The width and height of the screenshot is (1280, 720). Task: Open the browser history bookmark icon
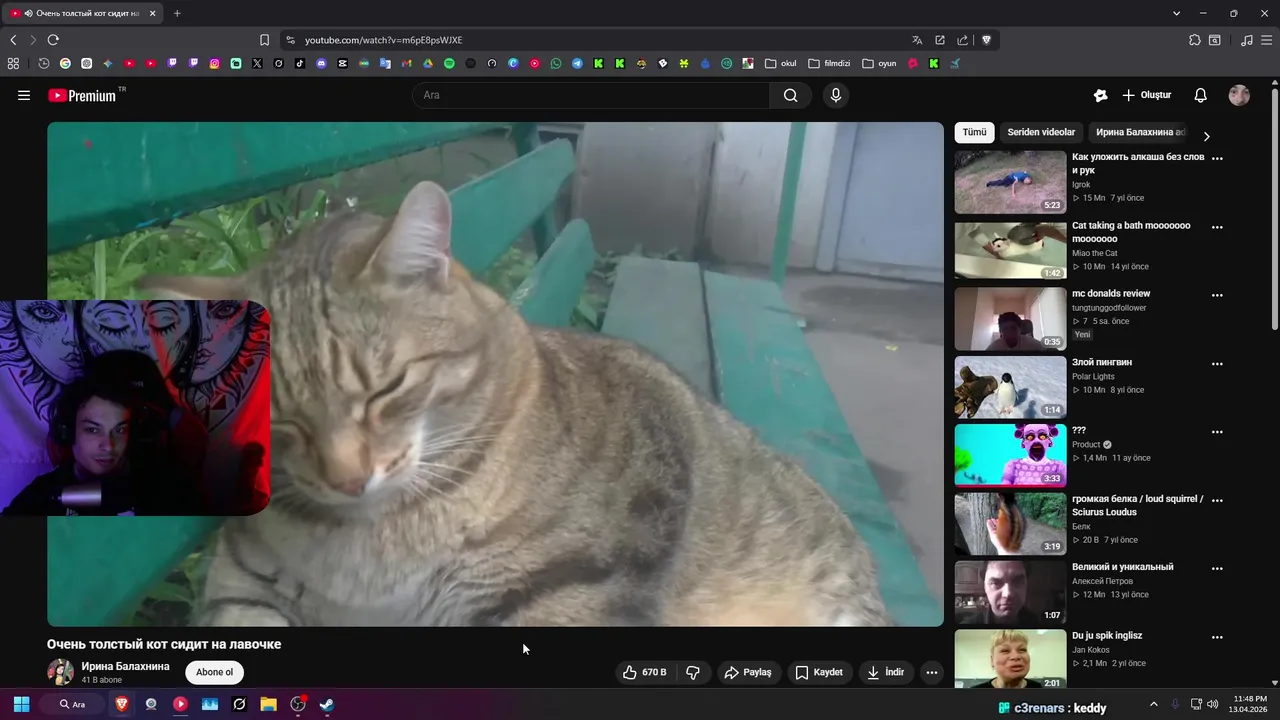click(44, 63)
